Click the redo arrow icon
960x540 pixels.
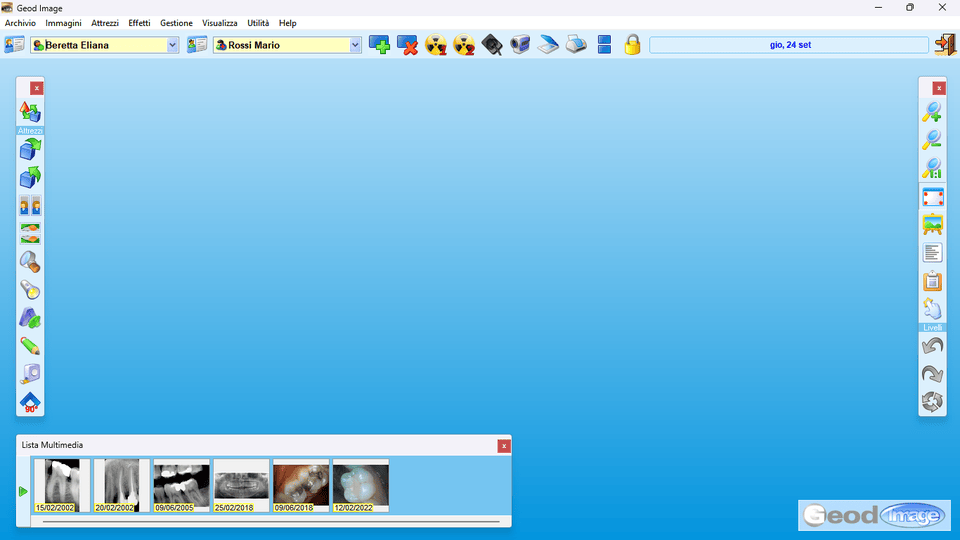pyautogui.click(x=932, y=374)
